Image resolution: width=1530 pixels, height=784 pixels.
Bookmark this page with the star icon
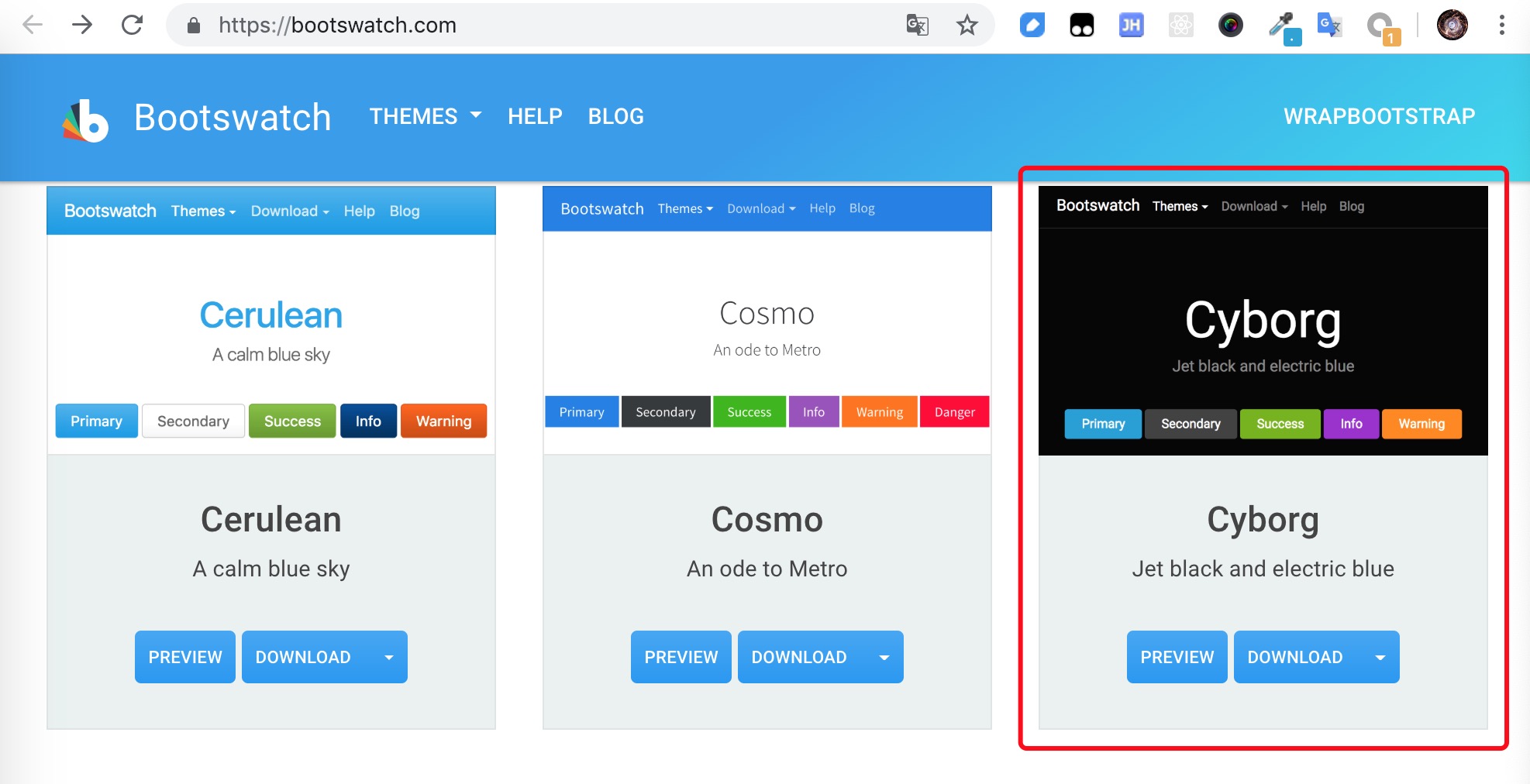point(967,26)
